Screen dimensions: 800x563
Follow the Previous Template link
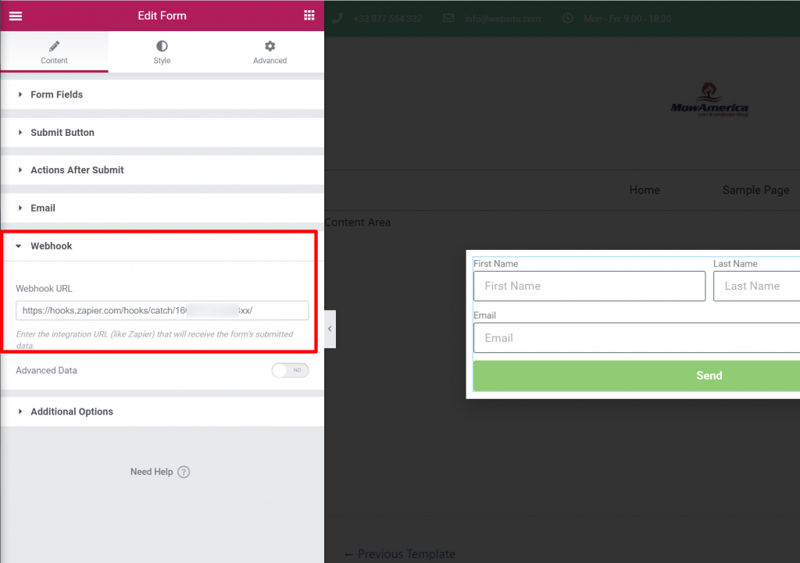click(x=400, y=554)
